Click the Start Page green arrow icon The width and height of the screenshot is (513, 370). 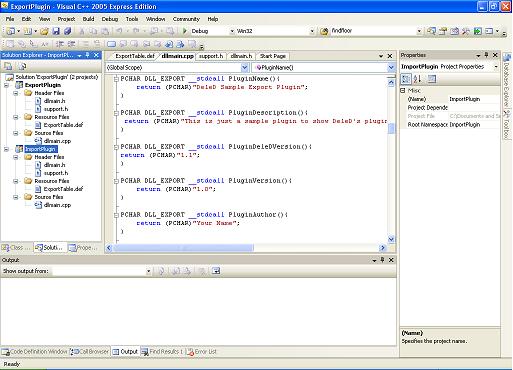point(478,31)
